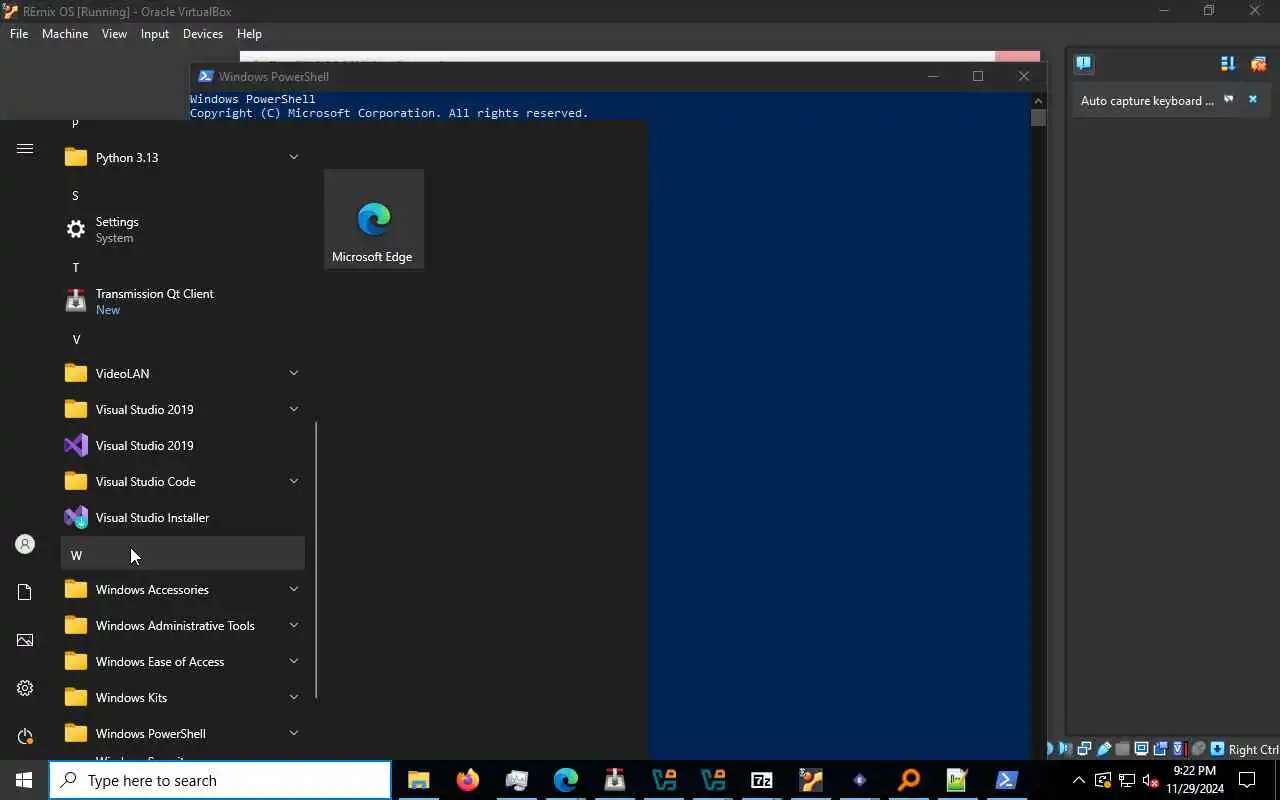The width and height of the screenshot is (1280, 800).
Task: Open Settings in the app list
Action: [x=183, y=229]
